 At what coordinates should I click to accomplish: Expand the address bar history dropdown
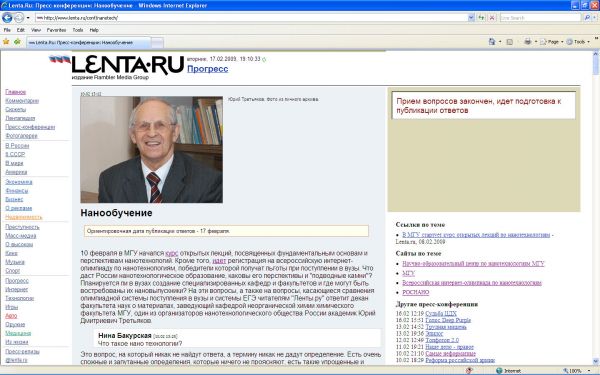point(471,18)
